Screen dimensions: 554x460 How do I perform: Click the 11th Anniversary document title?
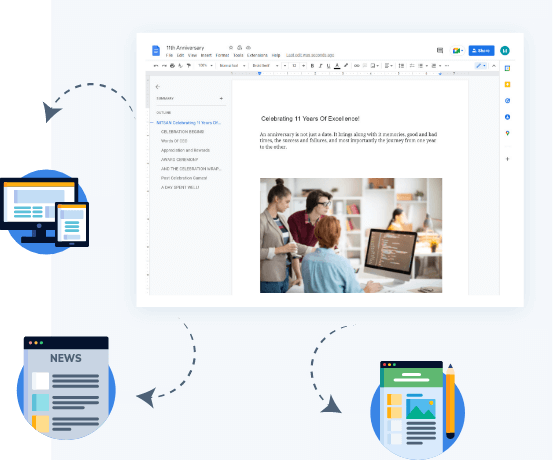(185, 48)
